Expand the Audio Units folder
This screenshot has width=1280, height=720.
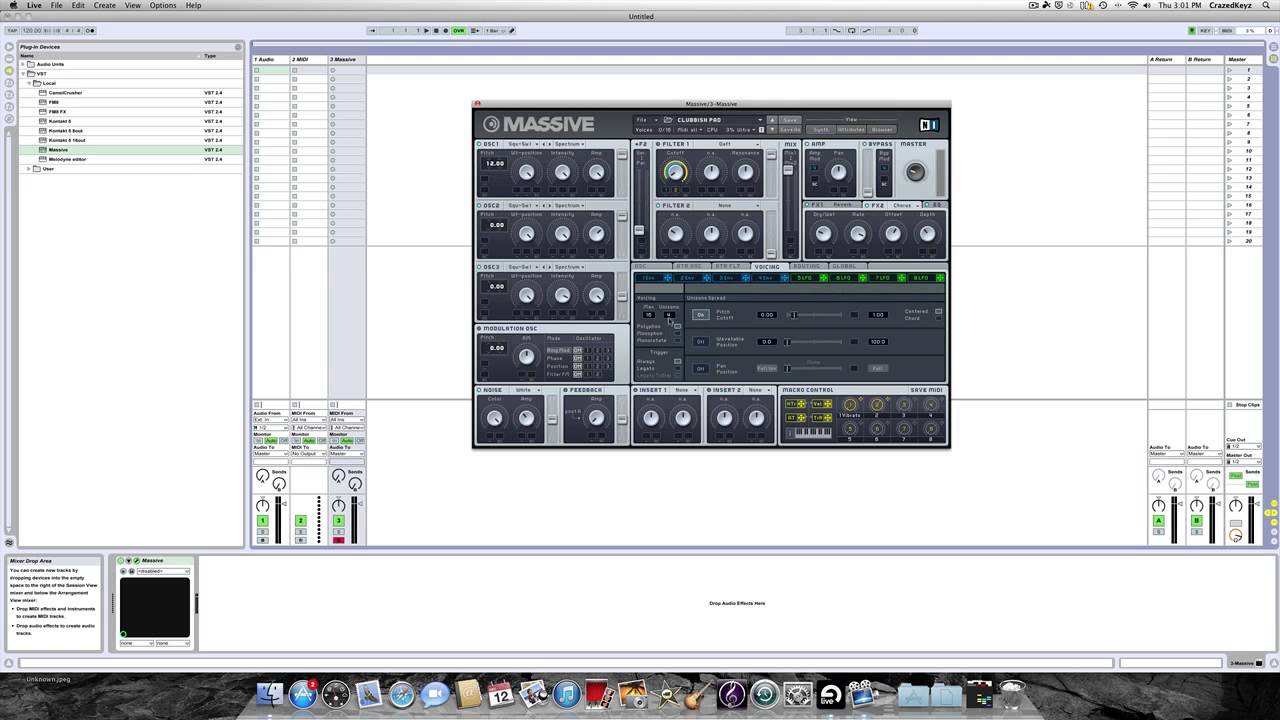pos(22,64)
